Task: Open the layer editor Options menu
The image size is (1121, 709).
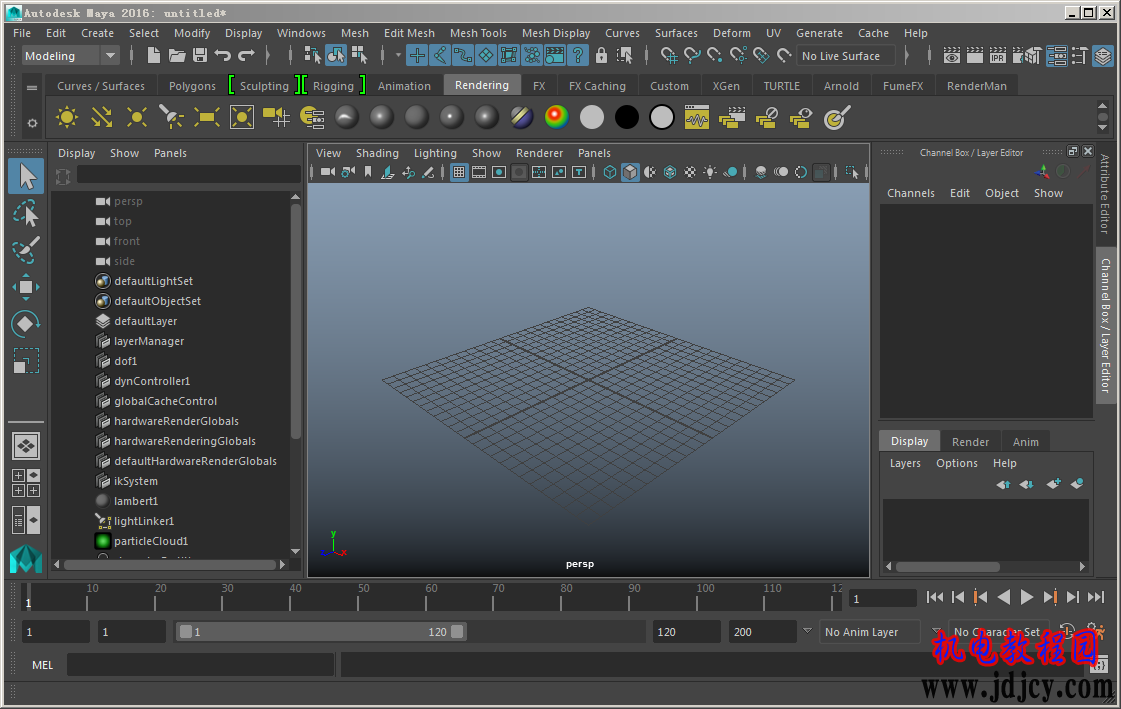Action: coord(957,463)
